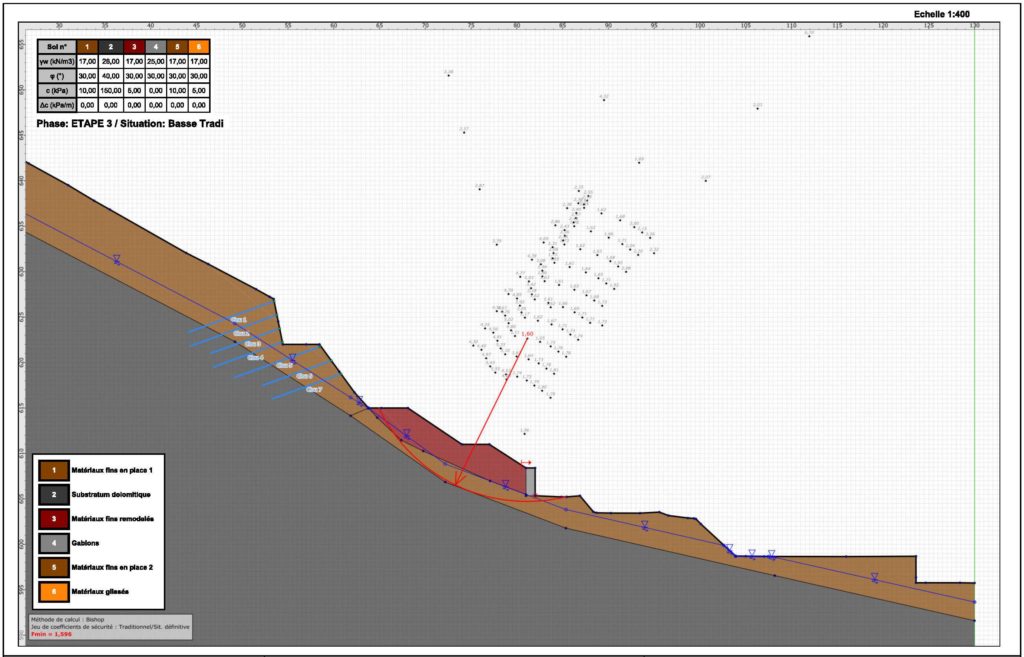The width and height of the screenshot is (1024, 657).
Task: Click the orange soil 6 column header
Action: 198,47
